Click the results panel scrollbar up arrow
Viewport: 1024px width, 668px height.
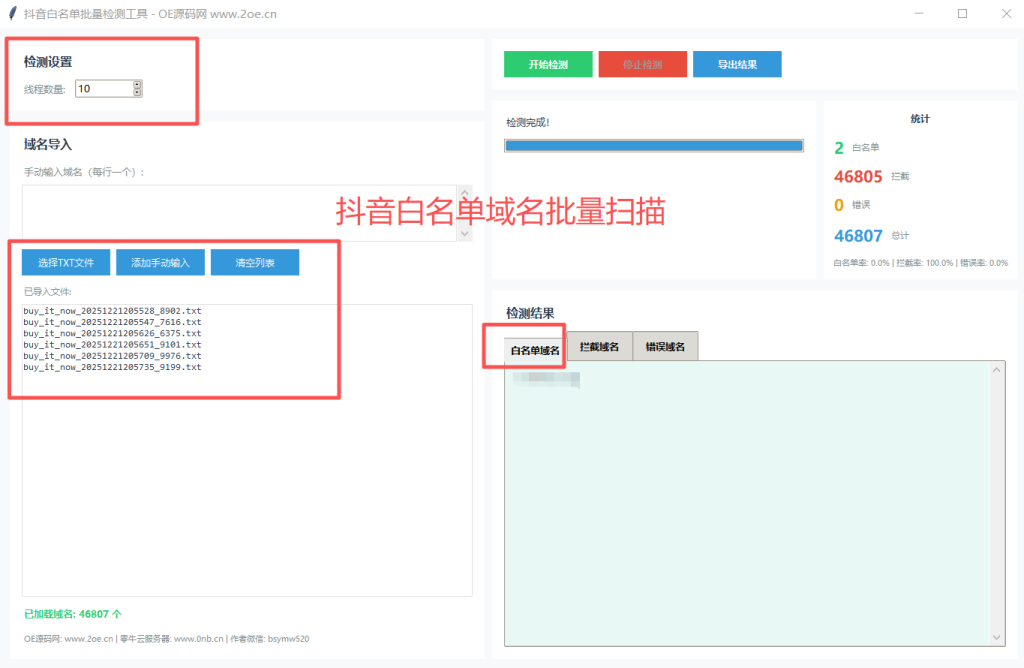coord(996,368)
